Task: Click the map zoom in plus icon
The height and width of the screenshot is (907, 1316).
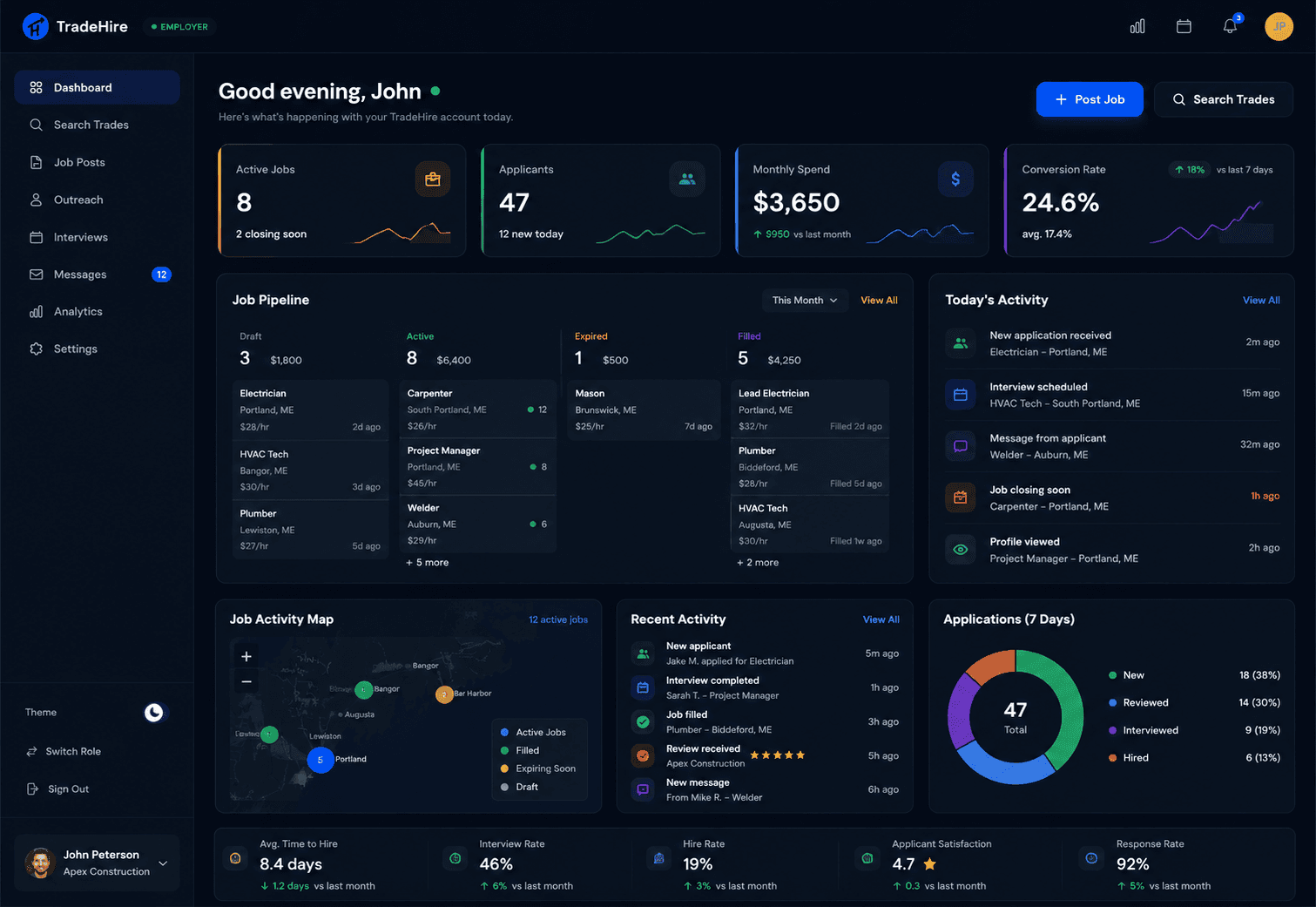Action: tap(246, 656)
